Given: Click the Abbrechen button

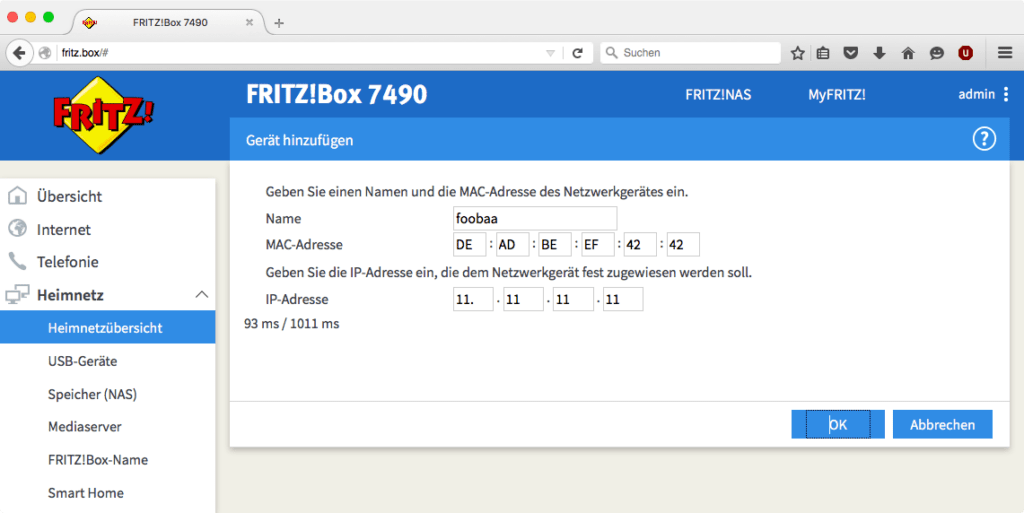Looking at the screenshot, I should (942, 424).
